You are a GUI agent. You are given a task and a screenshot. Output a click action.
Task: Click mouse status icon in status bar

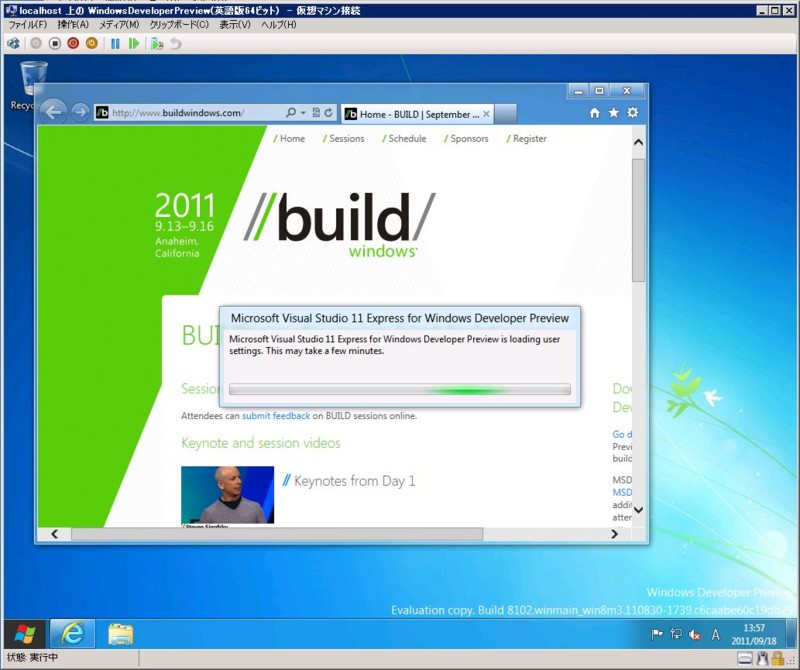point(763,659)
